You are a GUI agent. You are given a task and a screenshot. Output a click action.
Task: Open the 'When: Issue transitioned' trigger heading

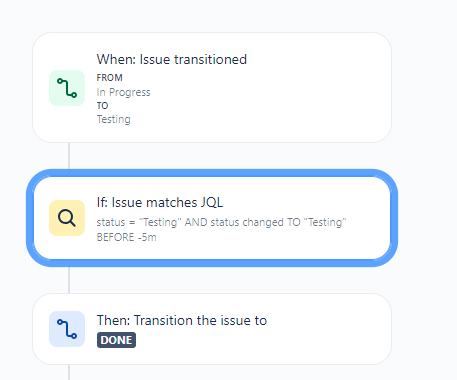point(172,60)
